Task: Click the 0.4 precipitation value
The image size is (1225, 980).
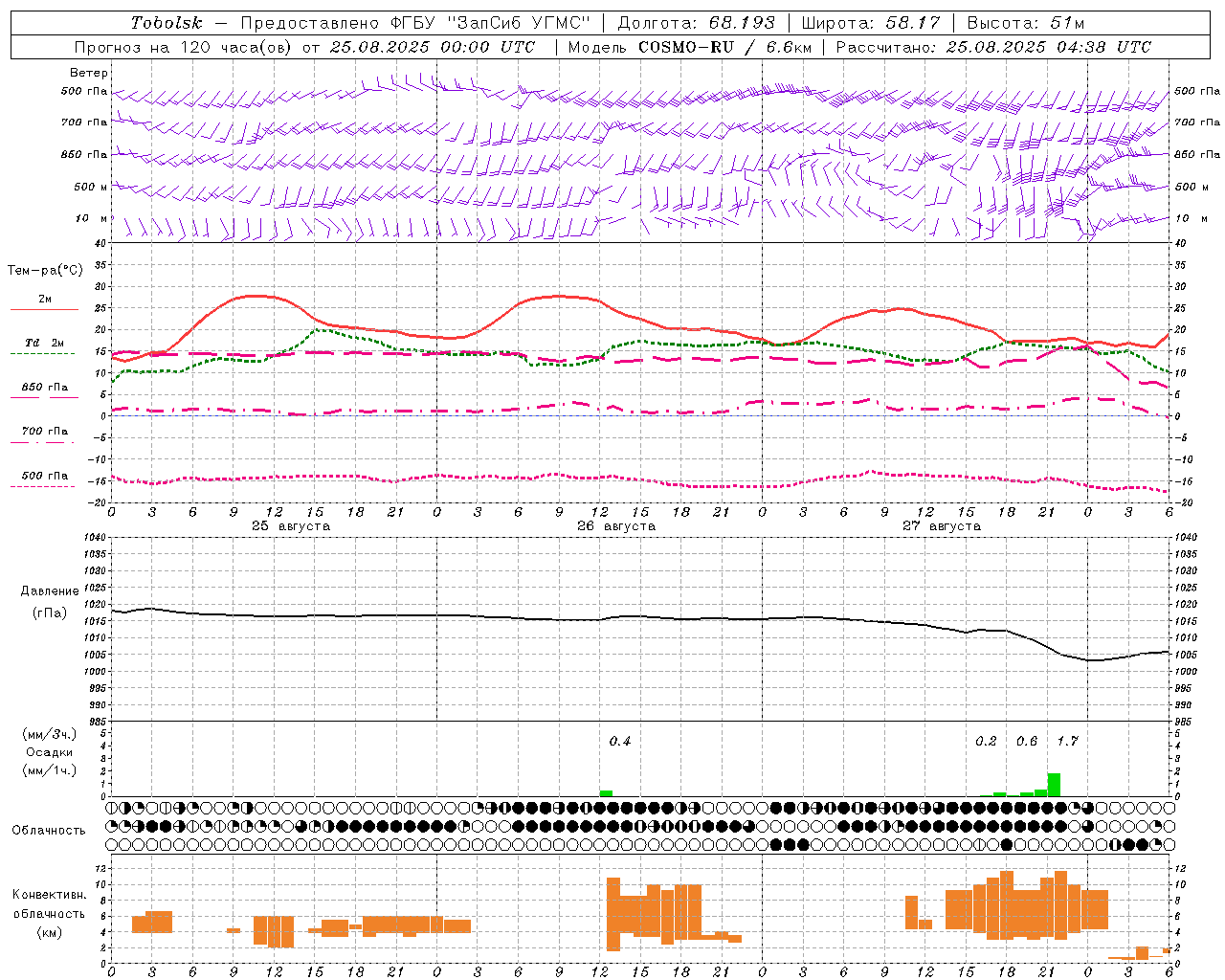Action: tap(620, 741)
